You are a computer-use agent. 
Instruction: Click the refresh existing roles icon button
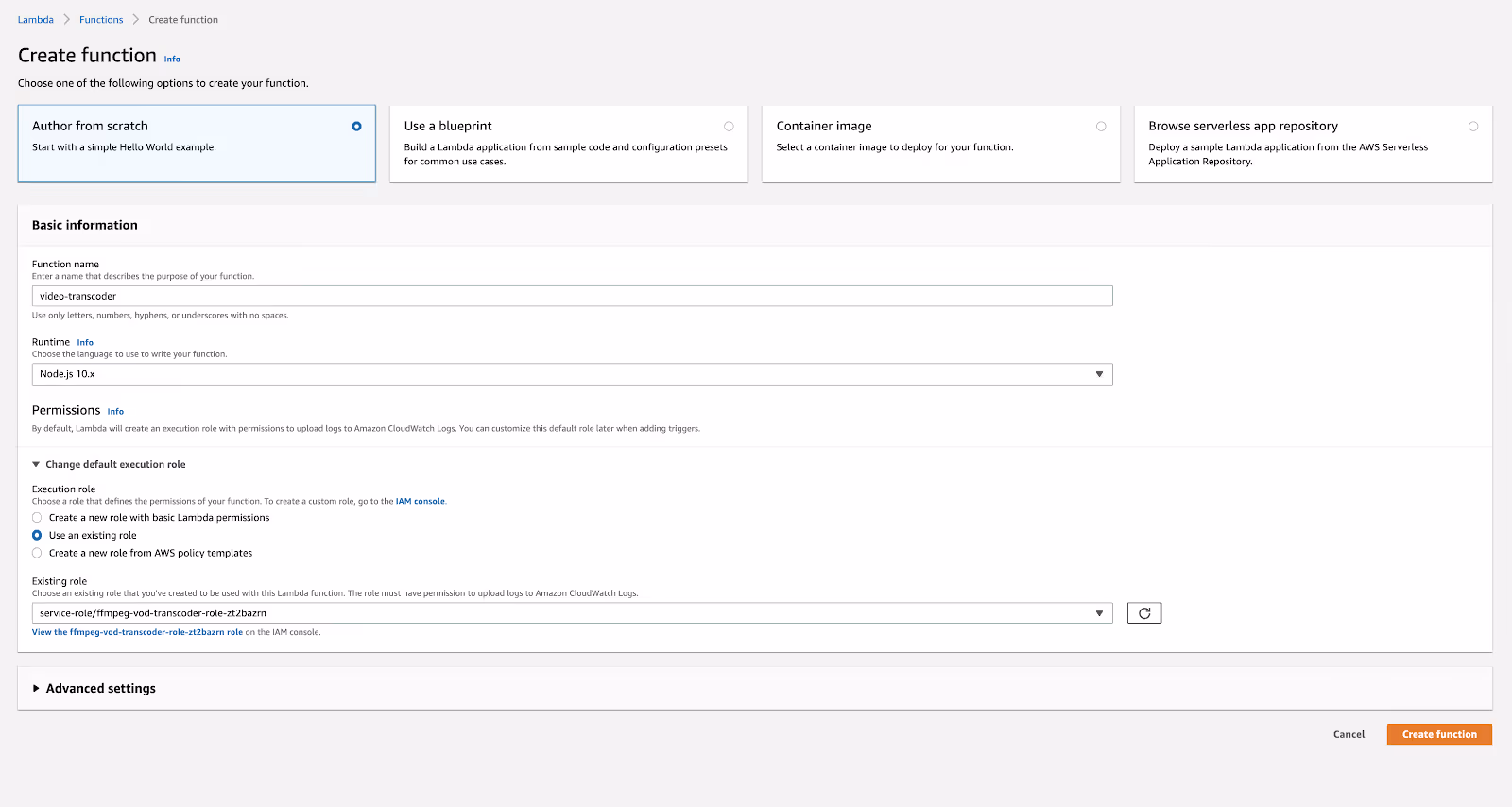tap(1143, 613)
